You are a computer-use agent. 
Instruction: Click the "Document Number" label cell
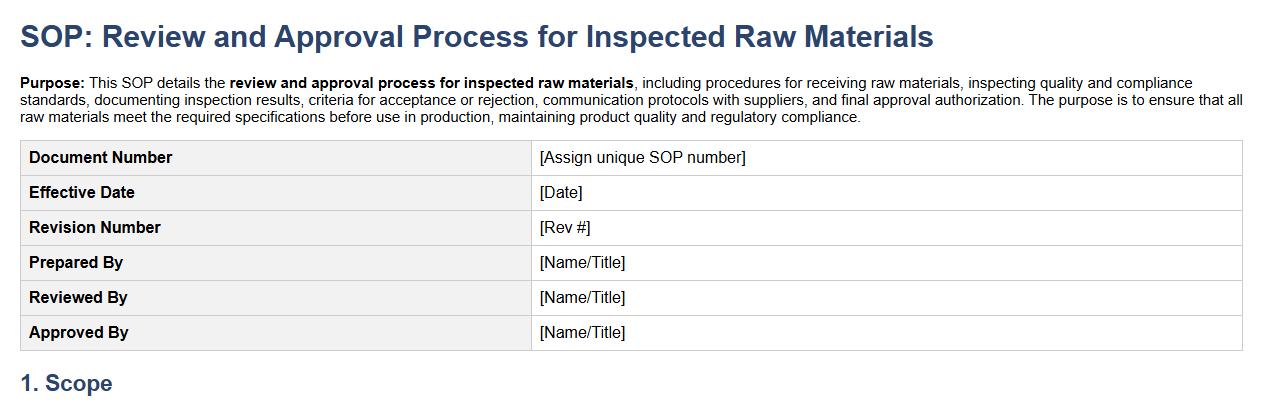pos(100,158)
